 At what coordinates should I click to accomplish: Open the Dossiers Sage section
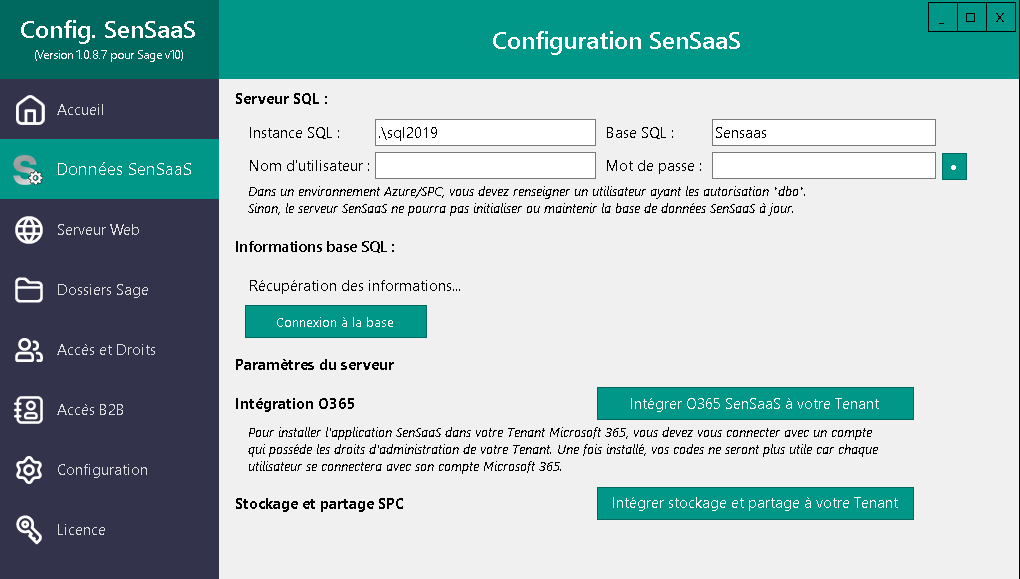(x=100, y=289)
